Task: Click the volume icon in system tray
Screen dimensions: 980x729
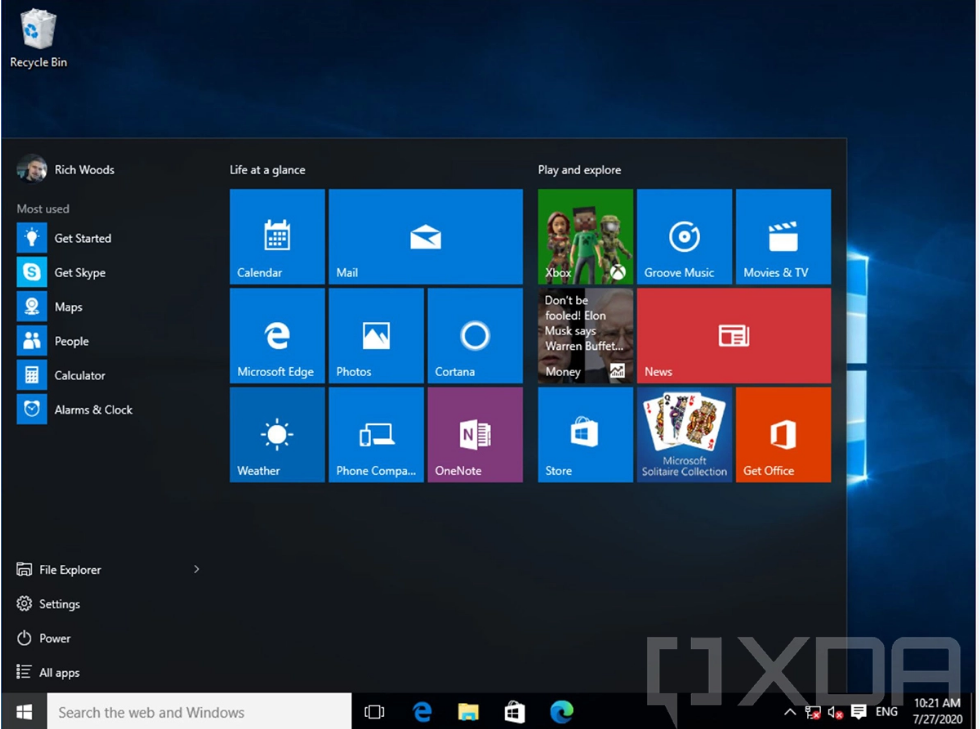Action: (x=835, y=713)
